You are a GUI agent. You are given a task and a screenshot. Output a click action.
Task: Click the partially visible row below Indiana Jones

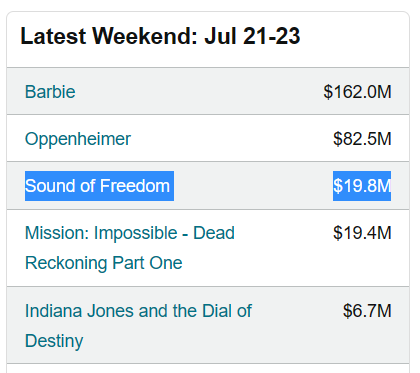click(208, 368)
